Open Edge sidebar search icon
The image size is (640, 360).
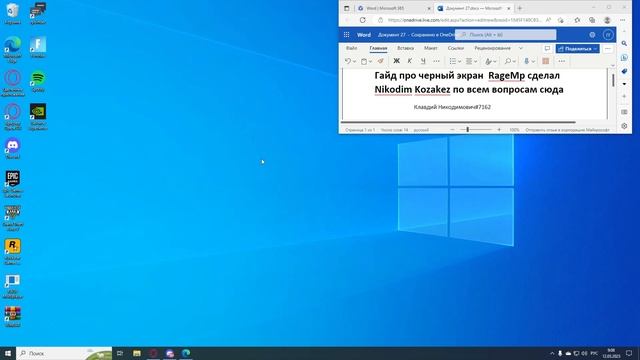pos(624,43)
